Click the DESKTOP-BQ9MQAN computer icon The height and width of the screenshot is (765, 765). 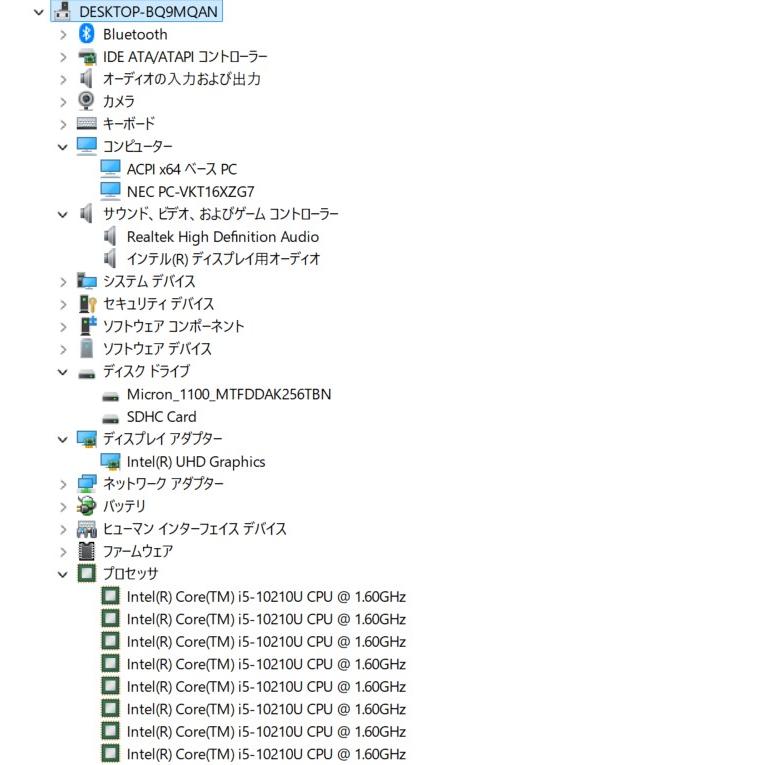click(x=62, y=11)
